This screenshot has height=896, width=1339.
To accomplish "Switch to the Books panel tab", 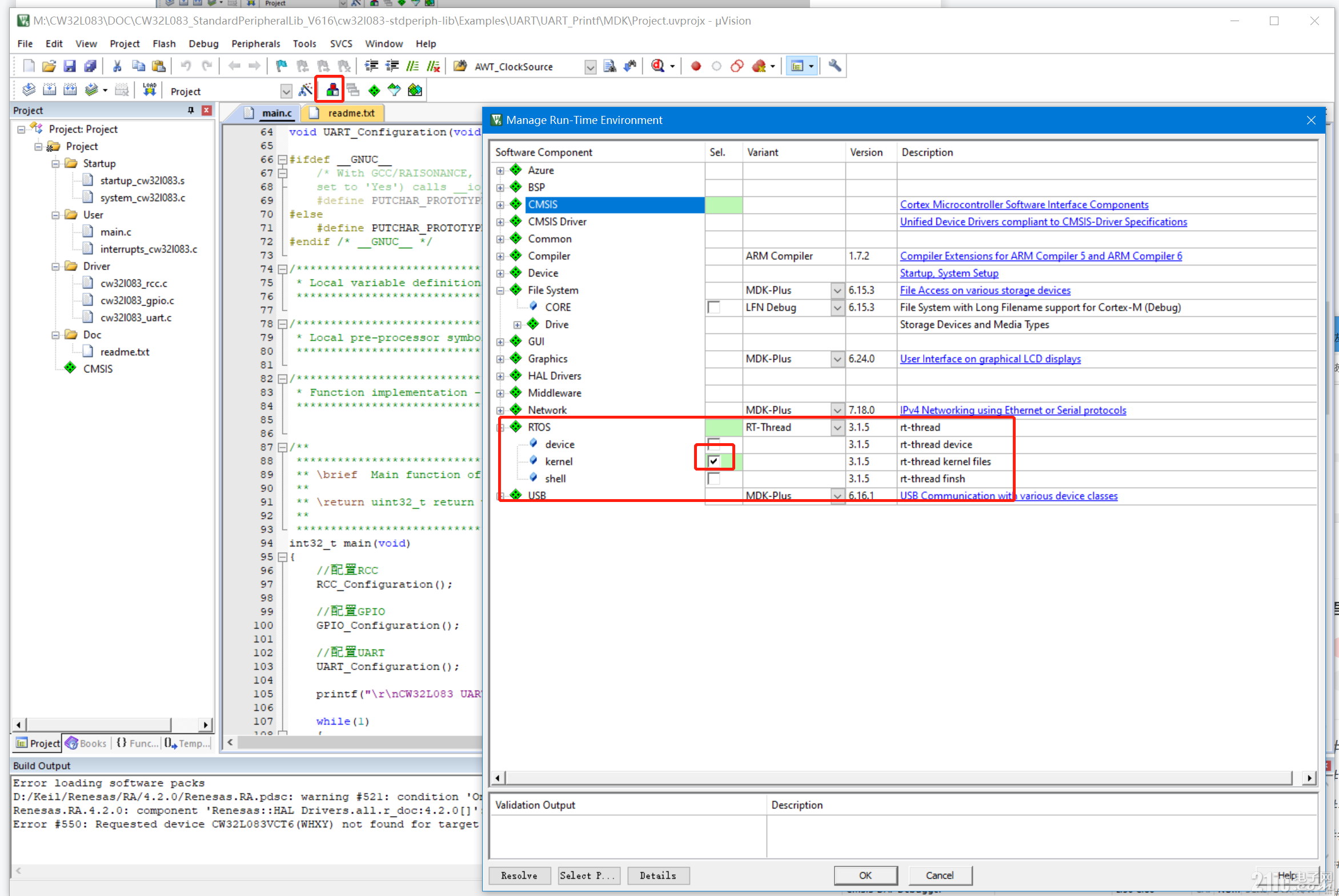I will point(87,743).
